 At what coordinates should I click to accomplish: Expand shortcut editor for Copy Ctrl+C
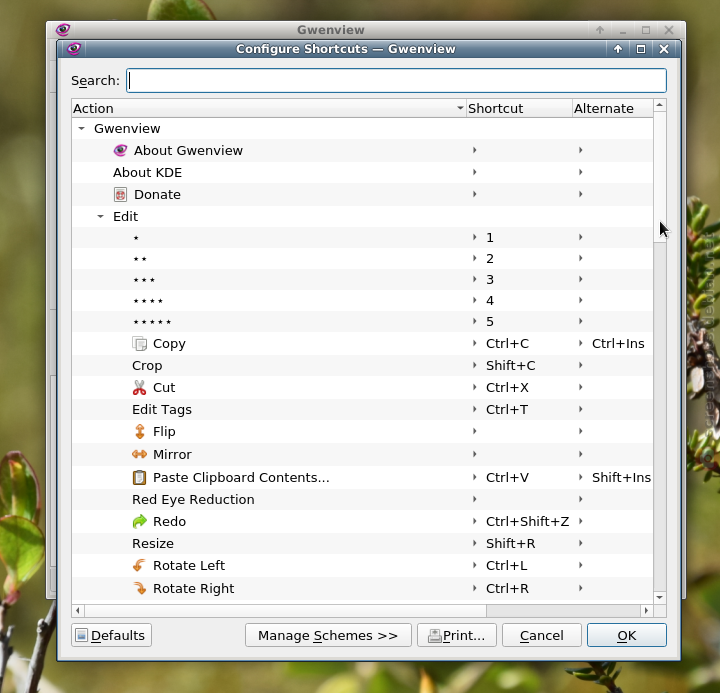click(474, 343)
